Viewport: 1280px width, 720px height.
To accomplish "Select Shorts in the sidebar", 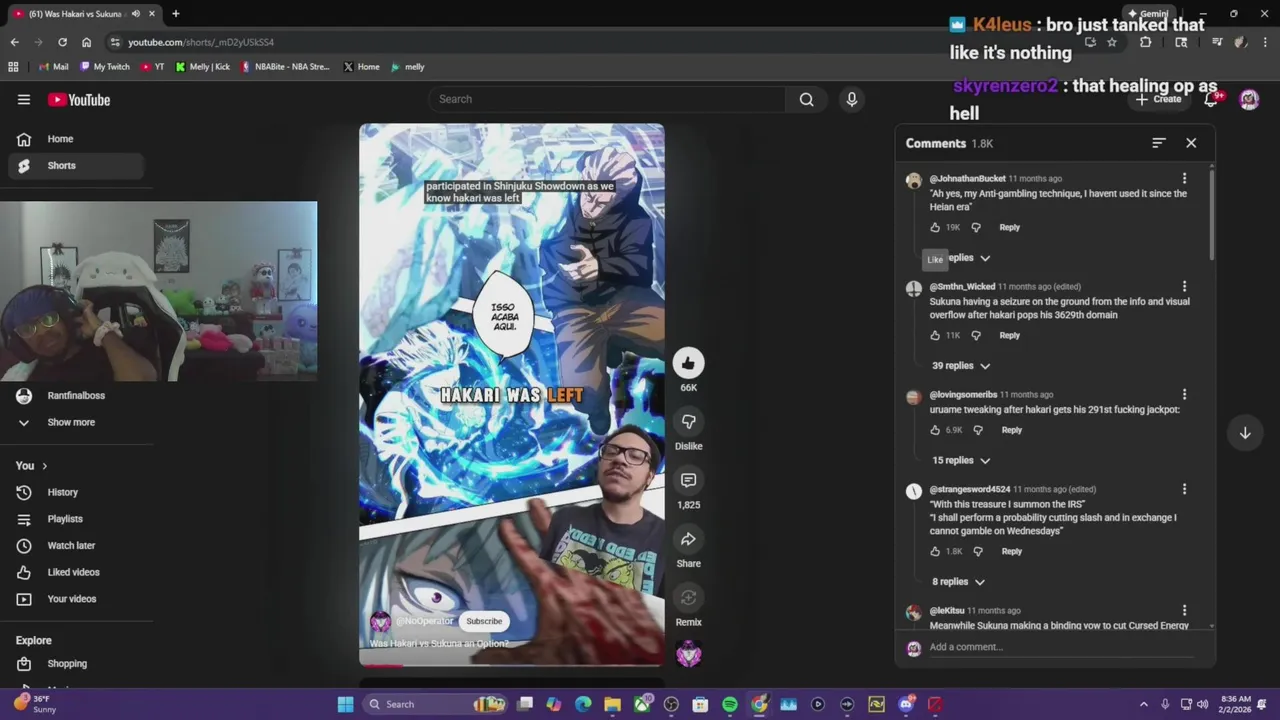I will 76,166.
